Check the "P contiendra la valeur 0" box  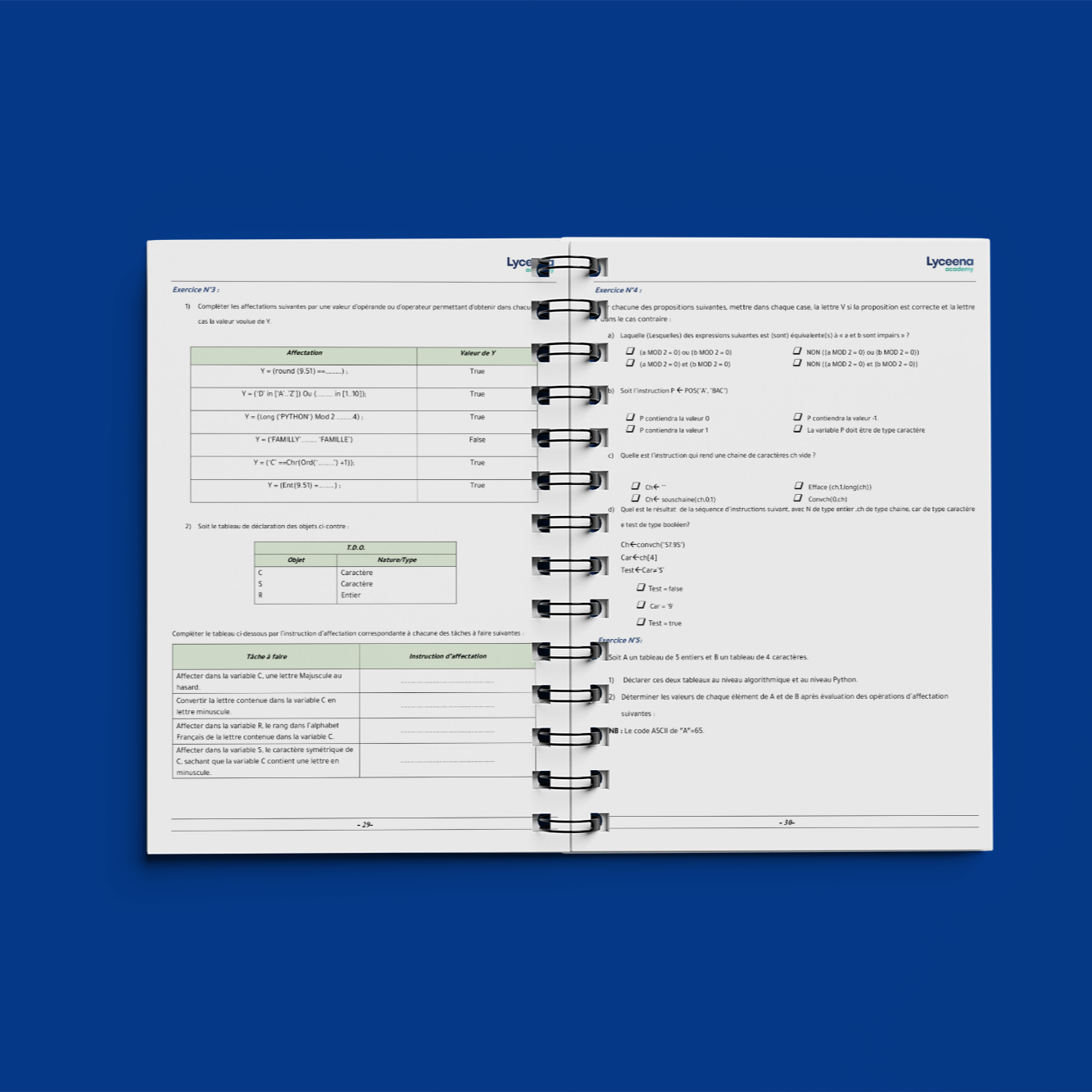(631, 417)
